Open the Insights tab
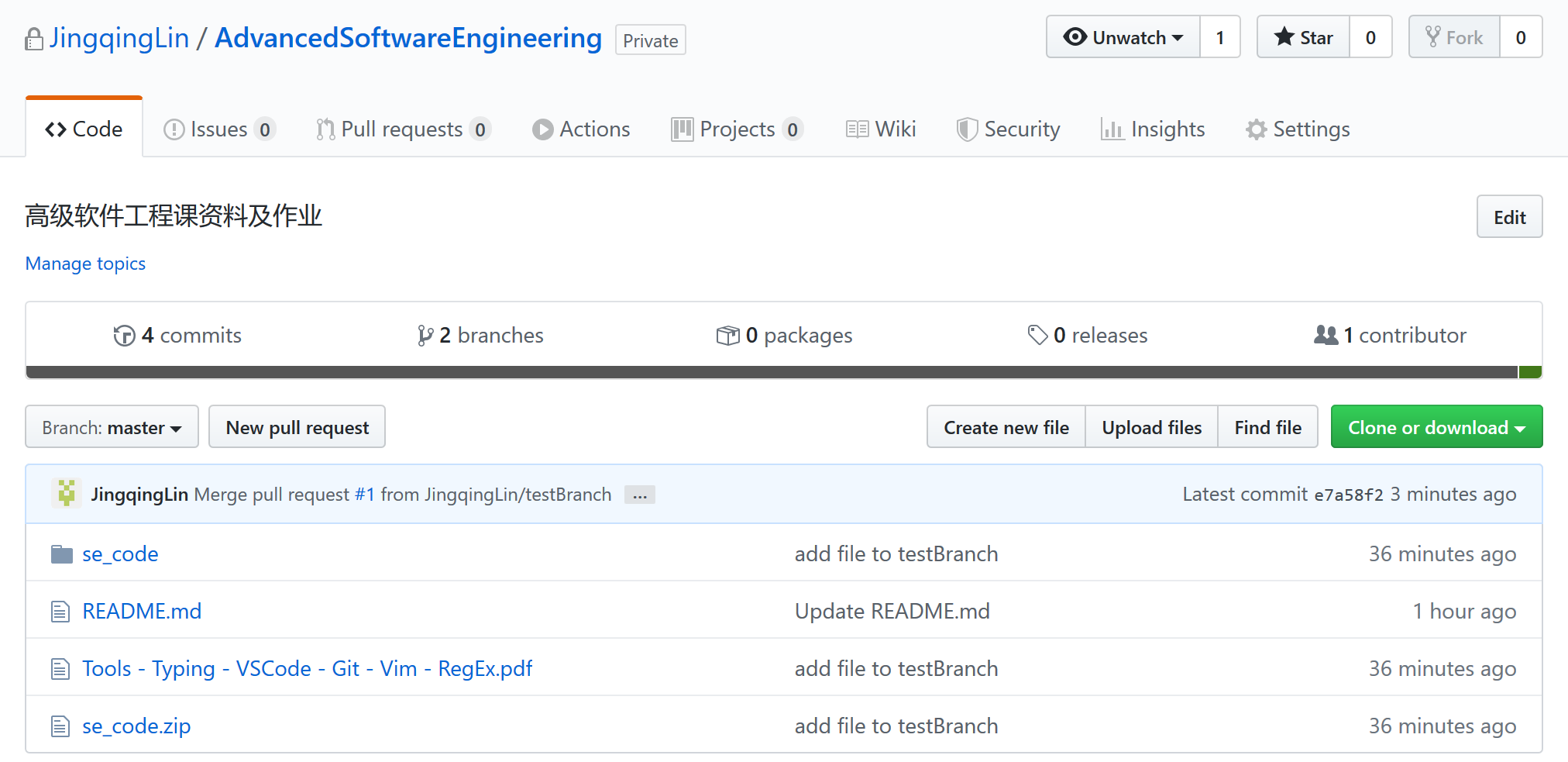Screen dimensions: 1568x762 pos(1153,129)
